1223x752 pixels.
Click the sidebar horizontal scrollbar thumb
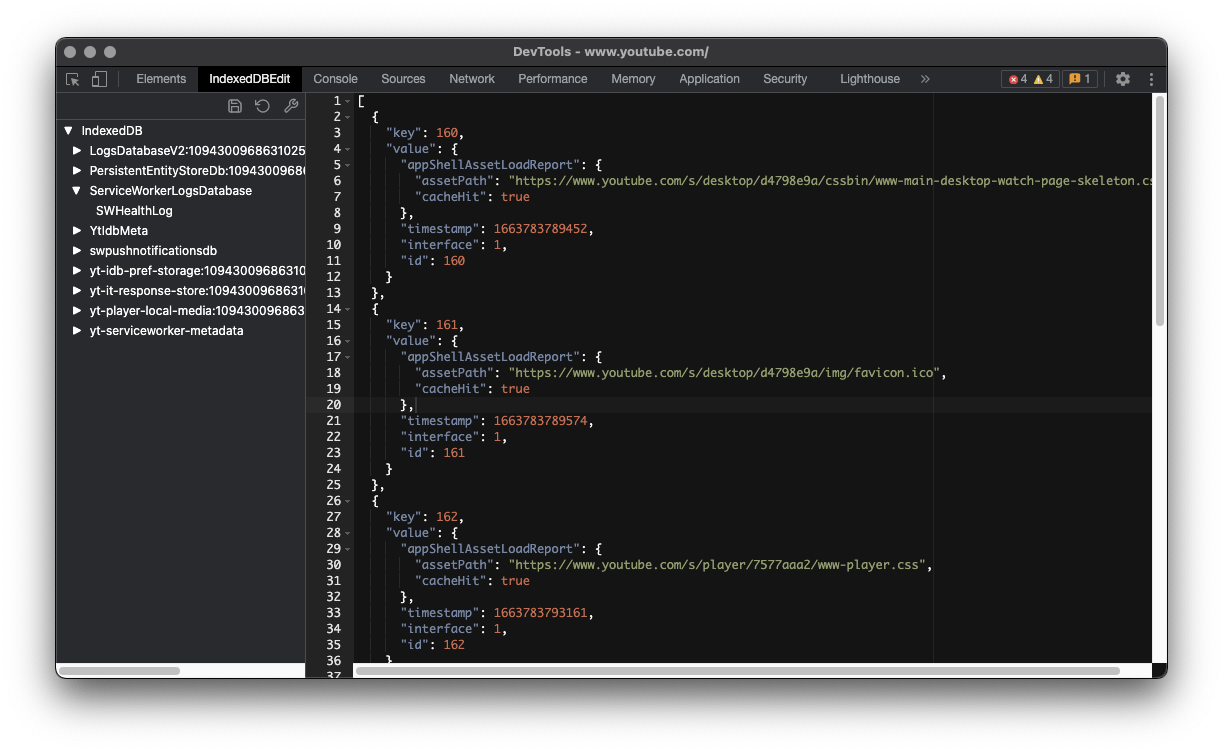[120, 671]
